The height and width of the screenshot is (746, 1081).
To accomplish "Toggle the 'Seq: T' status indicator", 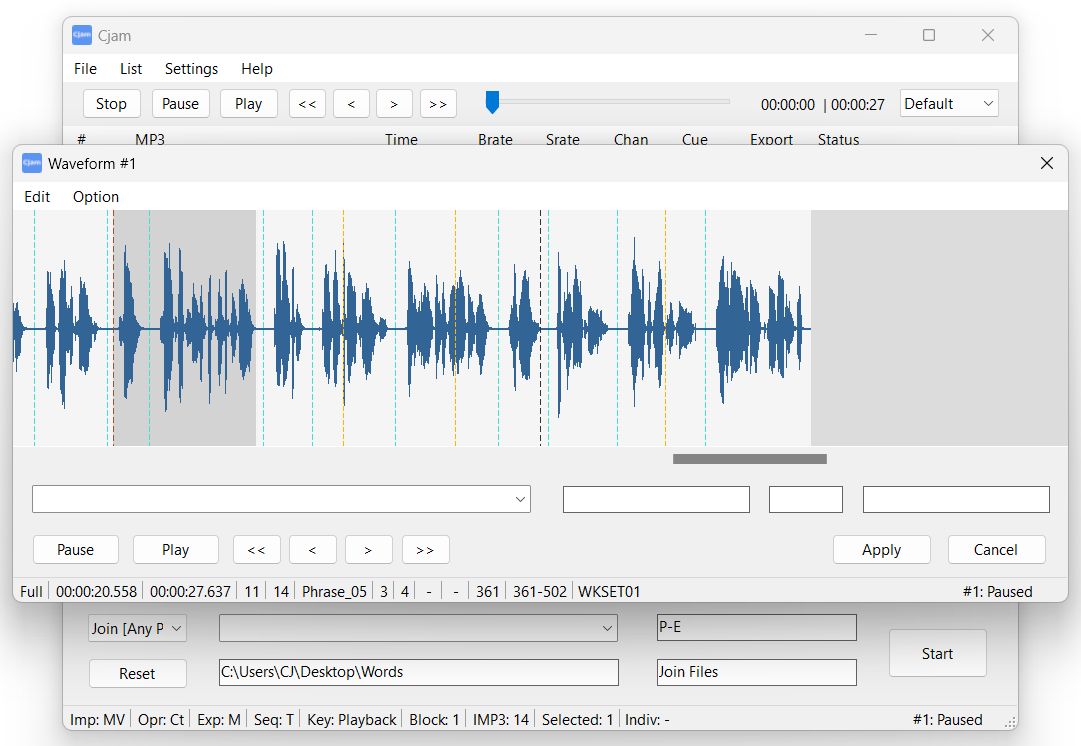I will pyautogui.click(x=273, y=719).
